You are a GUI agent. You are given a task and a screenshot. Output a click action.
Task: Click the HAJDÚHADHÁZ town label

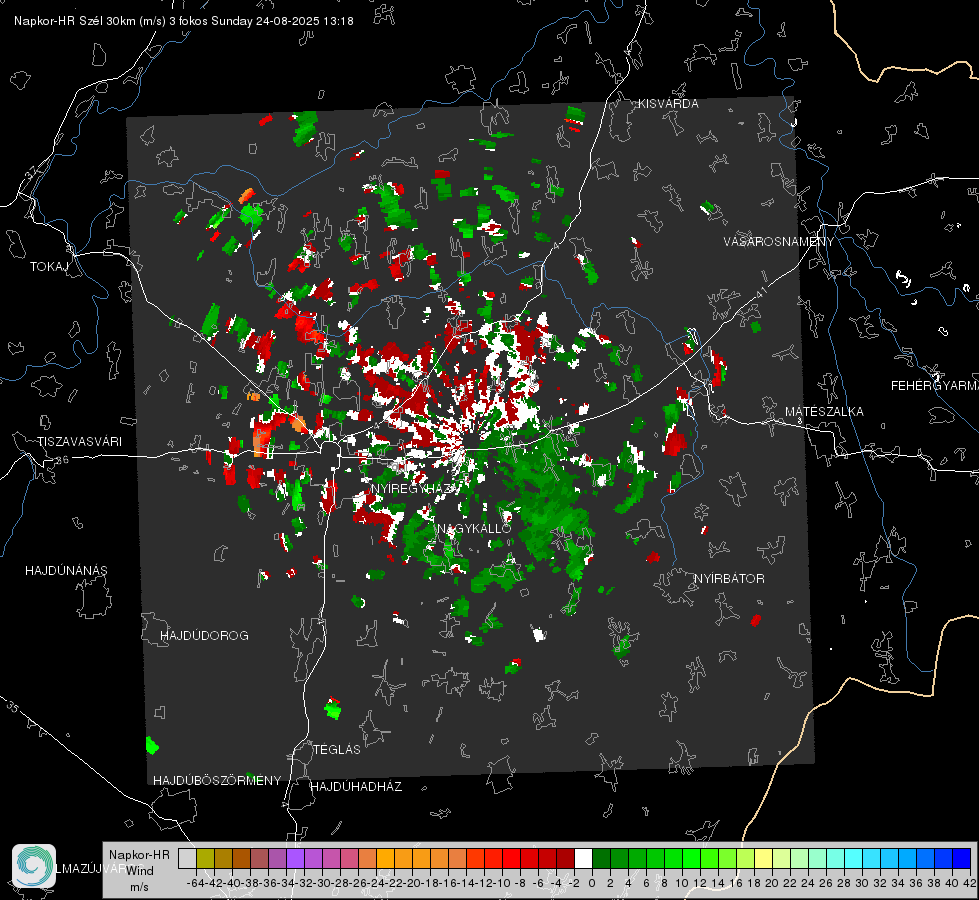pos(356,787)
